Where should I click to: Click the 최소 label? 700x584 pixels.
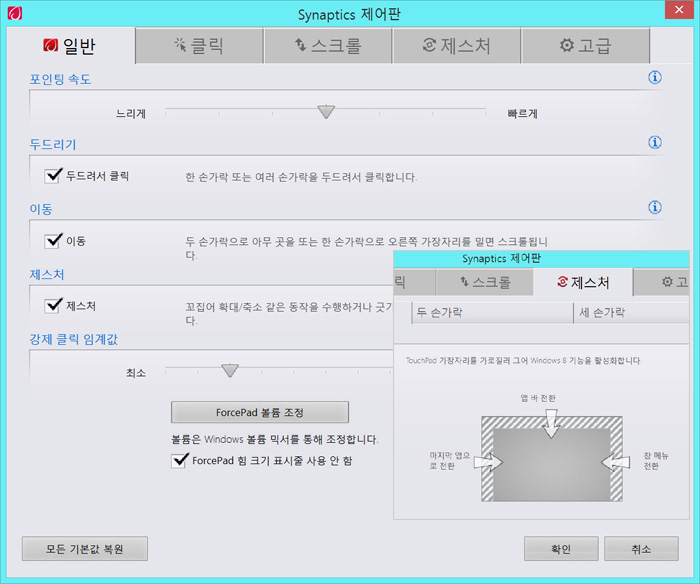136,373
